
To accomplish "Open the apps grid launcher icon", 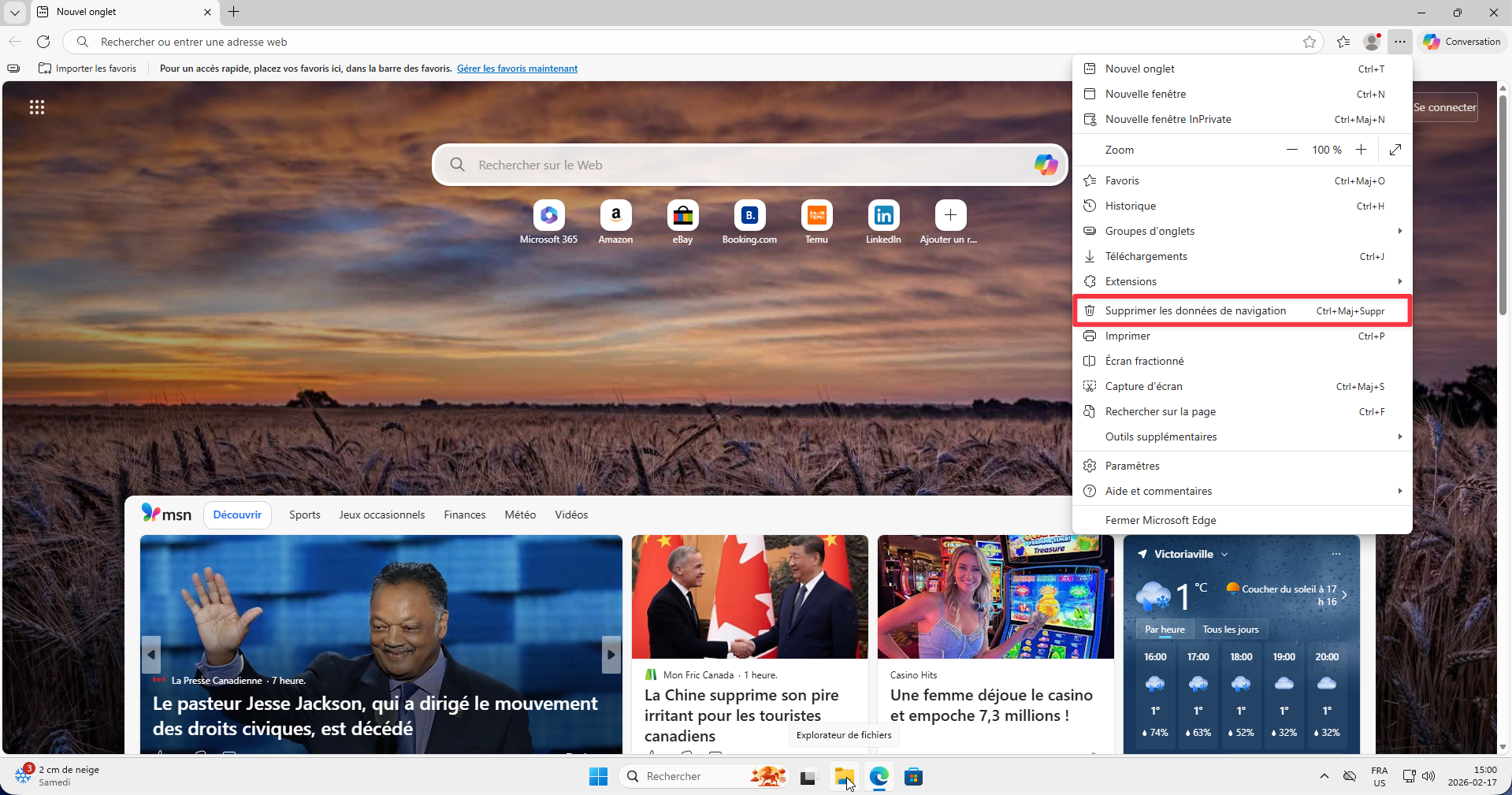I will [37, 107].
